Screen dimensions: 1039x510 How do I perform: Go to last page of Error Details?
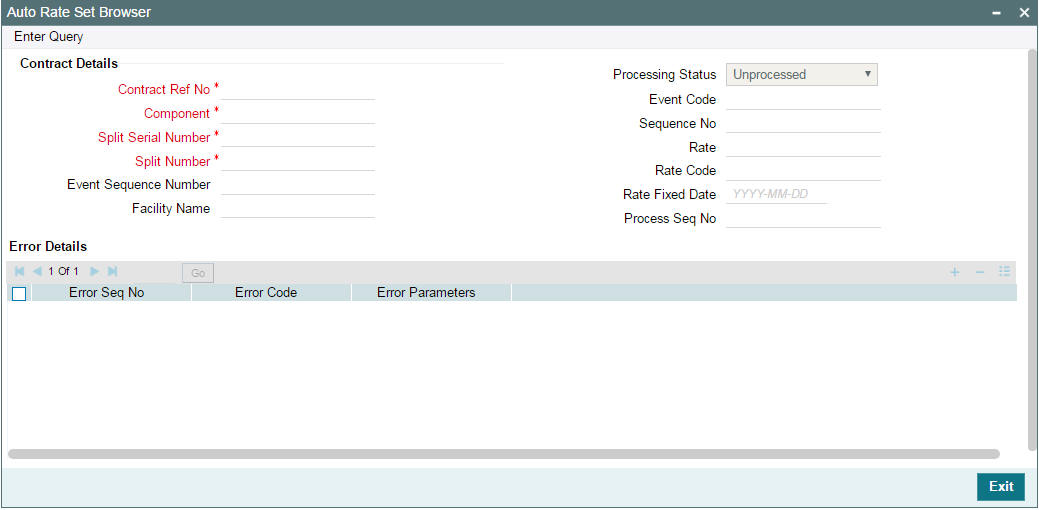tap(113, 272)
